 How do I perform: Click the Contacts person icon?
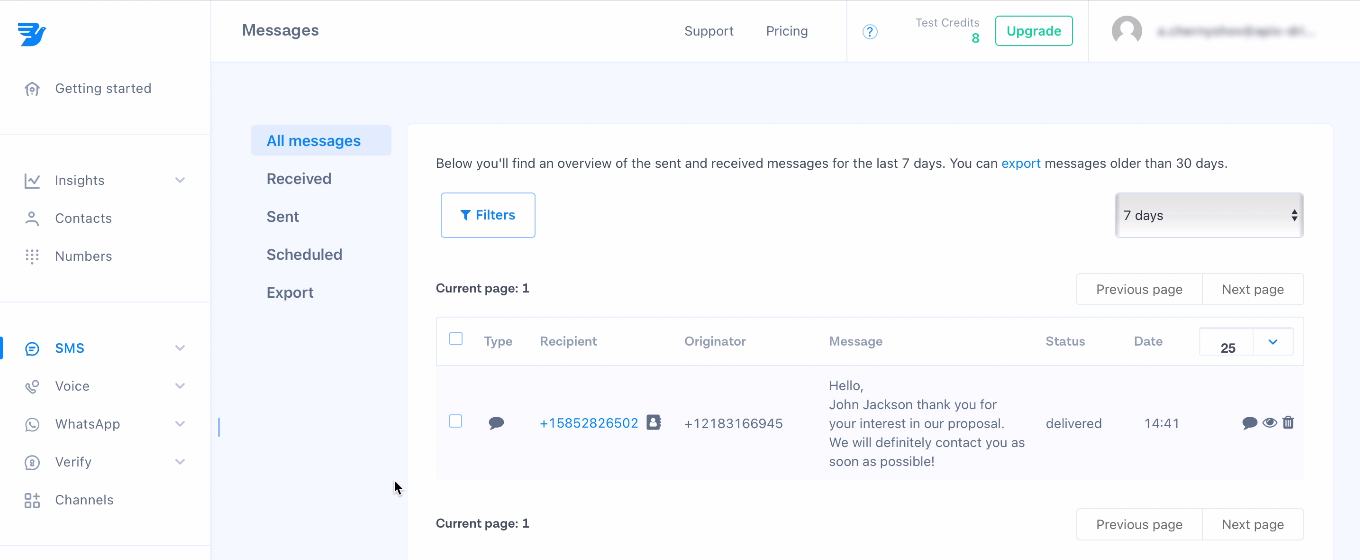(32, 218)
